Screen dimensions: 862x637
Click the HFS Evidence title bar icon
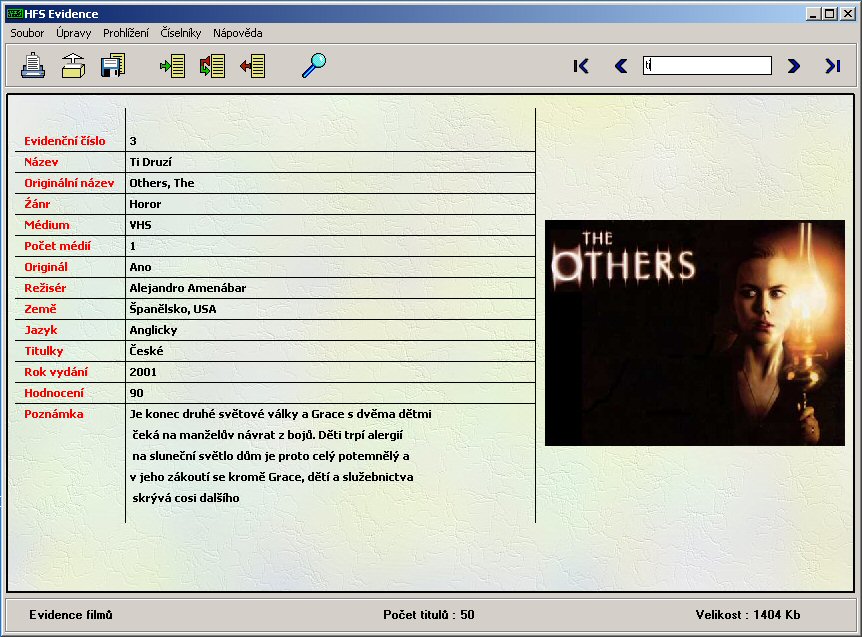14,14
